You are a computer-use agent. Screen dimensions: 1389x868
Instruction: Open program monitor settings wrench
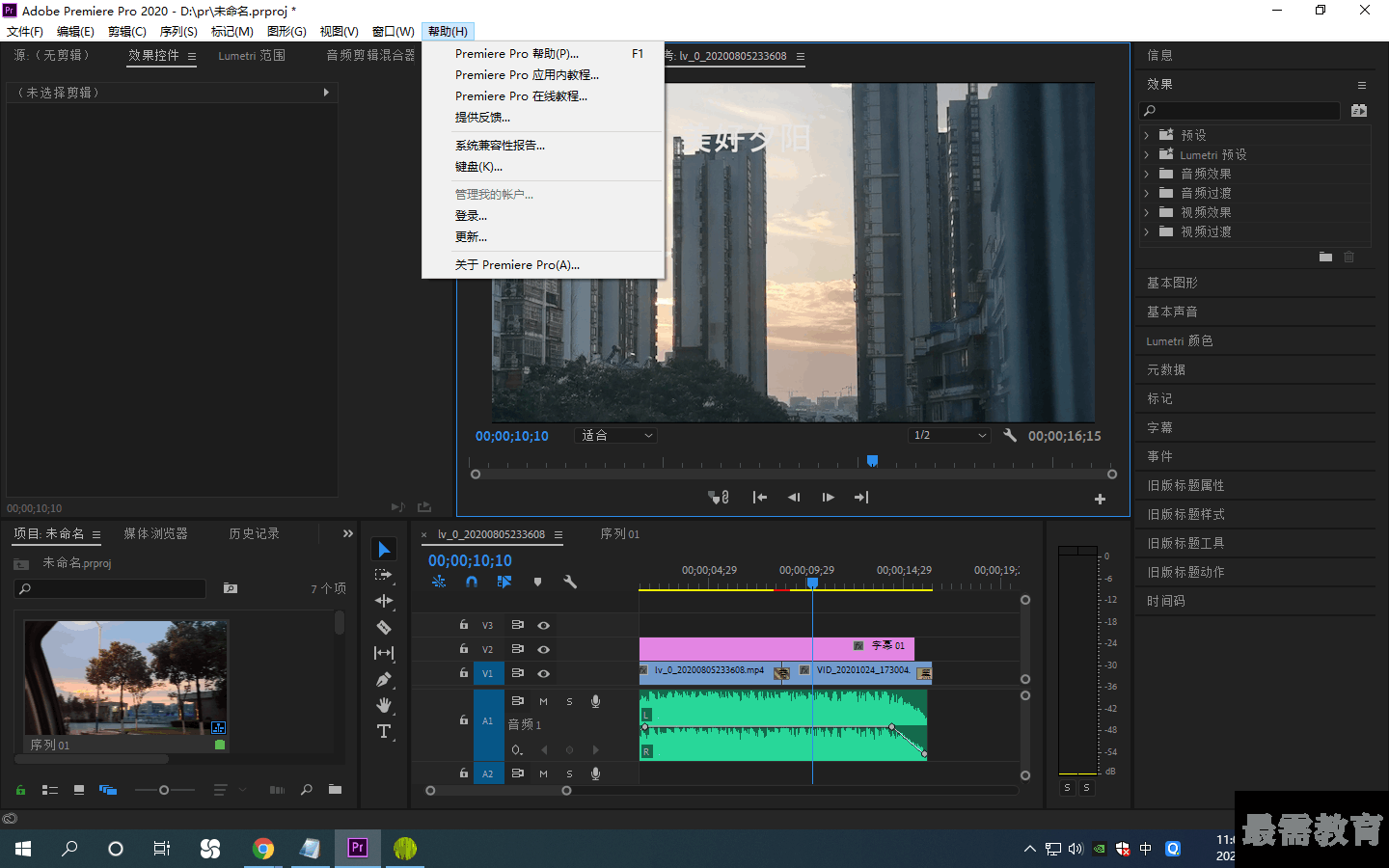(x=1010, y=435)
